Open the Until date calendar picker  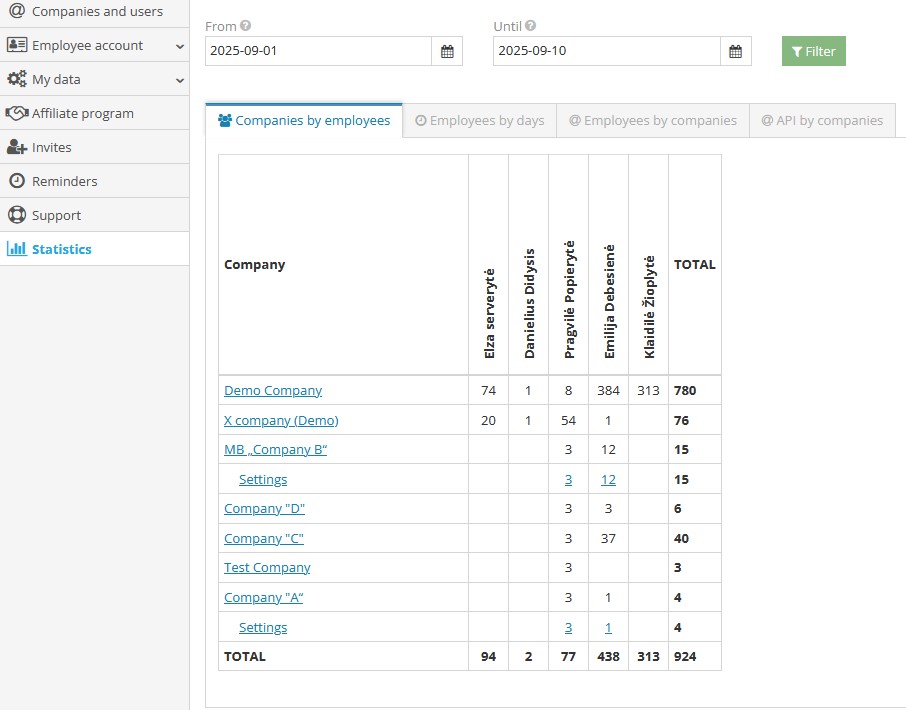[x=736, y=51]
